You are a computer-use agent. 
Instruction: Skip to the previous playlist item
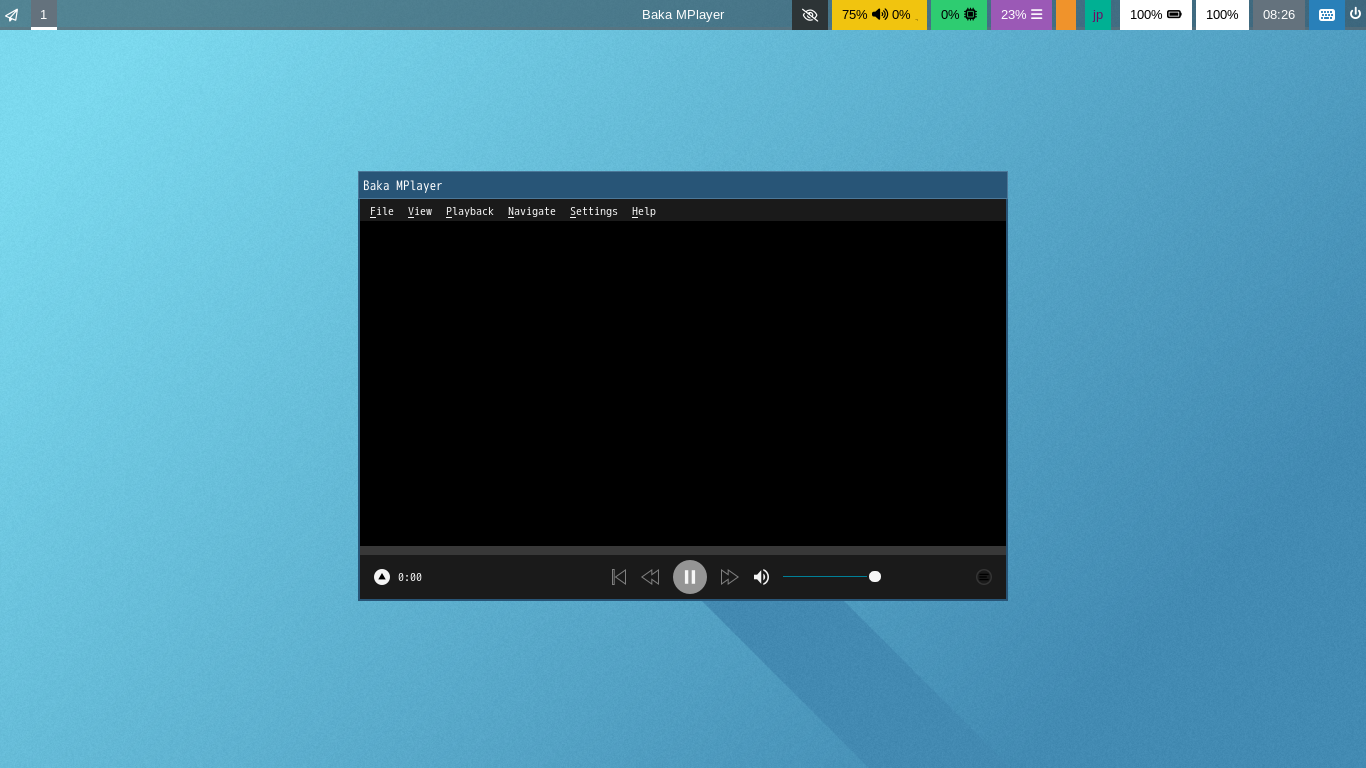618,577
